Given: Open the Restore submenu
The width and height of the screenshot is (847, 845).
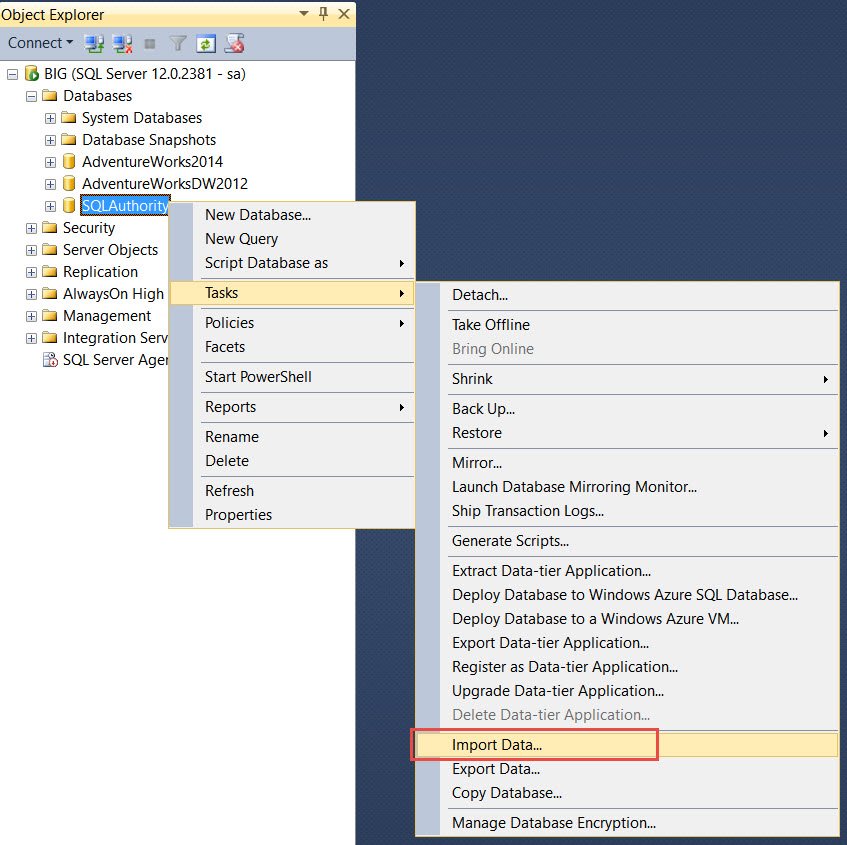Looking at the screenshot, I should 627,433.
